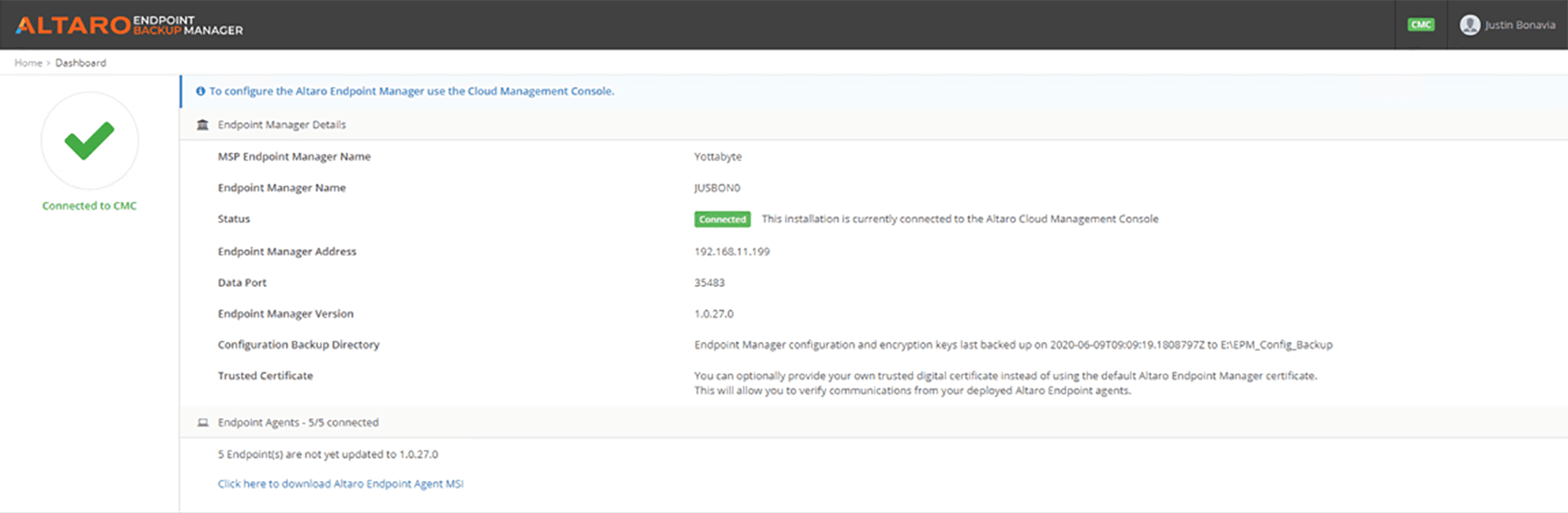The image size is (1568, 513).
Task: Click the connected-to-Altaro-Cloud-Management-Console status message
Action: (960, 218)
